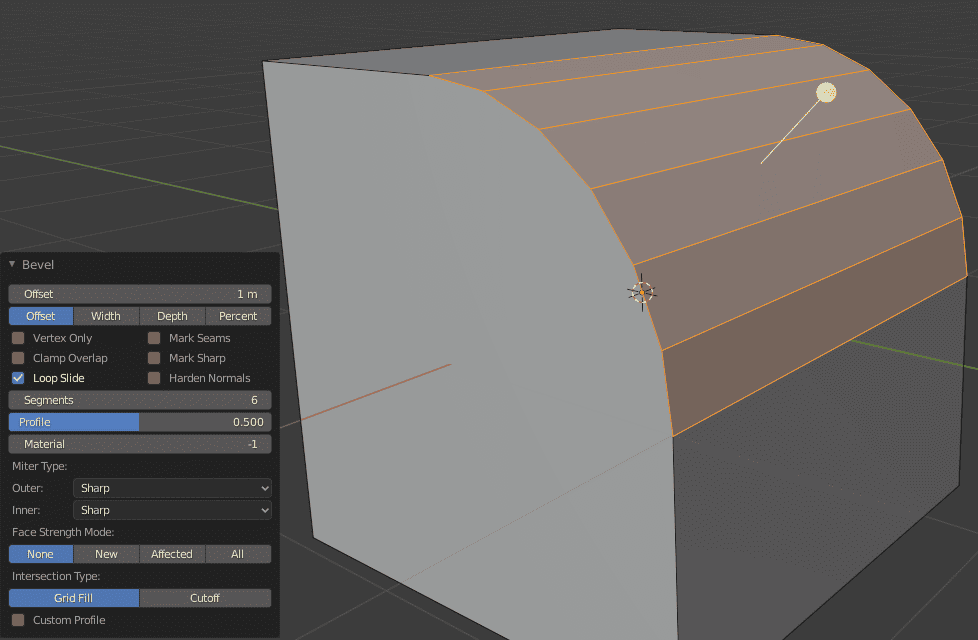Enable Mark Seams
Screen dimensions: 978x640
(153, 338)
